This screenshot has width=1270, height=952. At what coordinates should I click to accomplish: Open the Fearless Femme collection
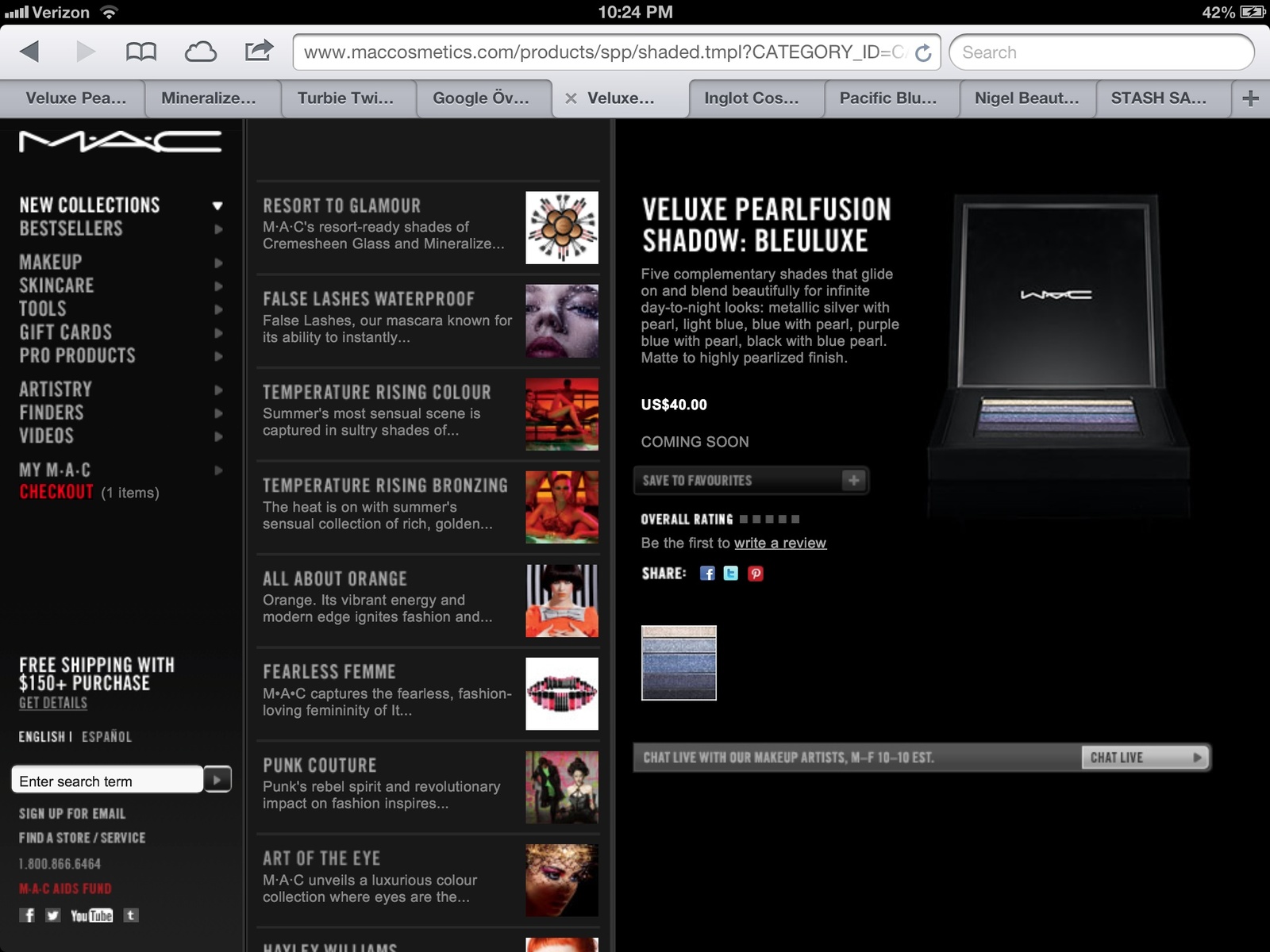[x=429, y=693]
